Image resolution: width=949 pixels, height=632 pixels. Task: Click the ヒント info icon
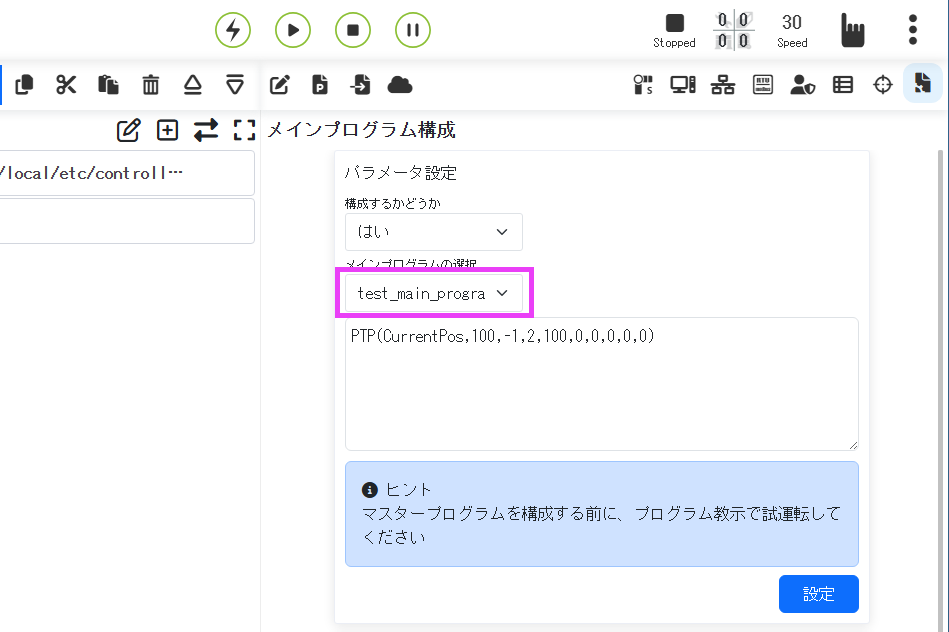point(370,490)
